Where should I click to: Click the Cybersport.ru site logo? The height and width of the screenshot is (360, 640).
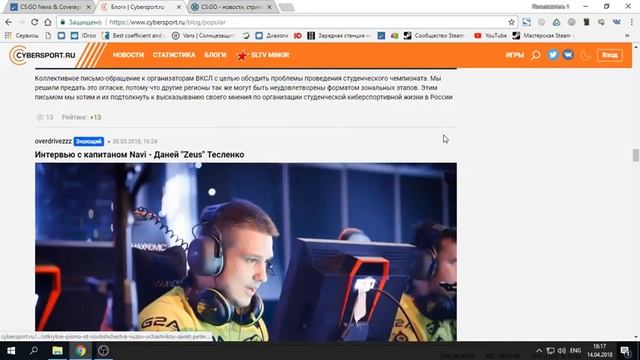click(43, 55)
